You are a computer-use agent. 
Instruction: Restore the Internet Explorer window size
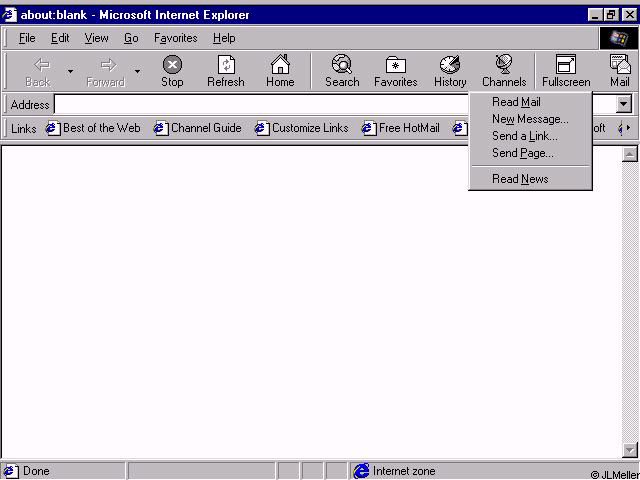pos(611,16)
